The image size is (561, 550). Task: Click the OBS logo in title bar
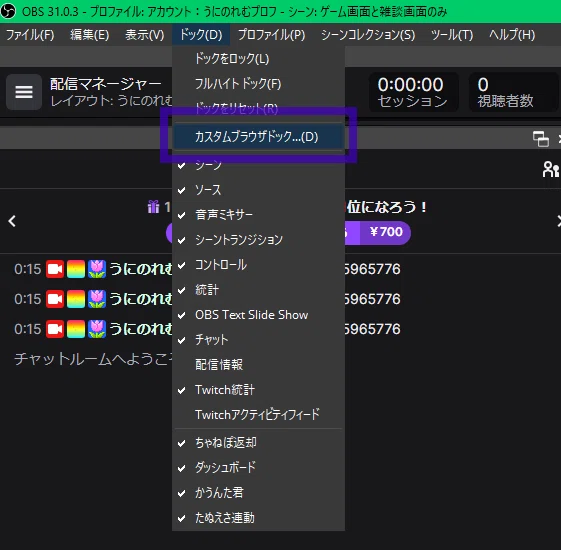pyautogui.click(x=8, y=11)
